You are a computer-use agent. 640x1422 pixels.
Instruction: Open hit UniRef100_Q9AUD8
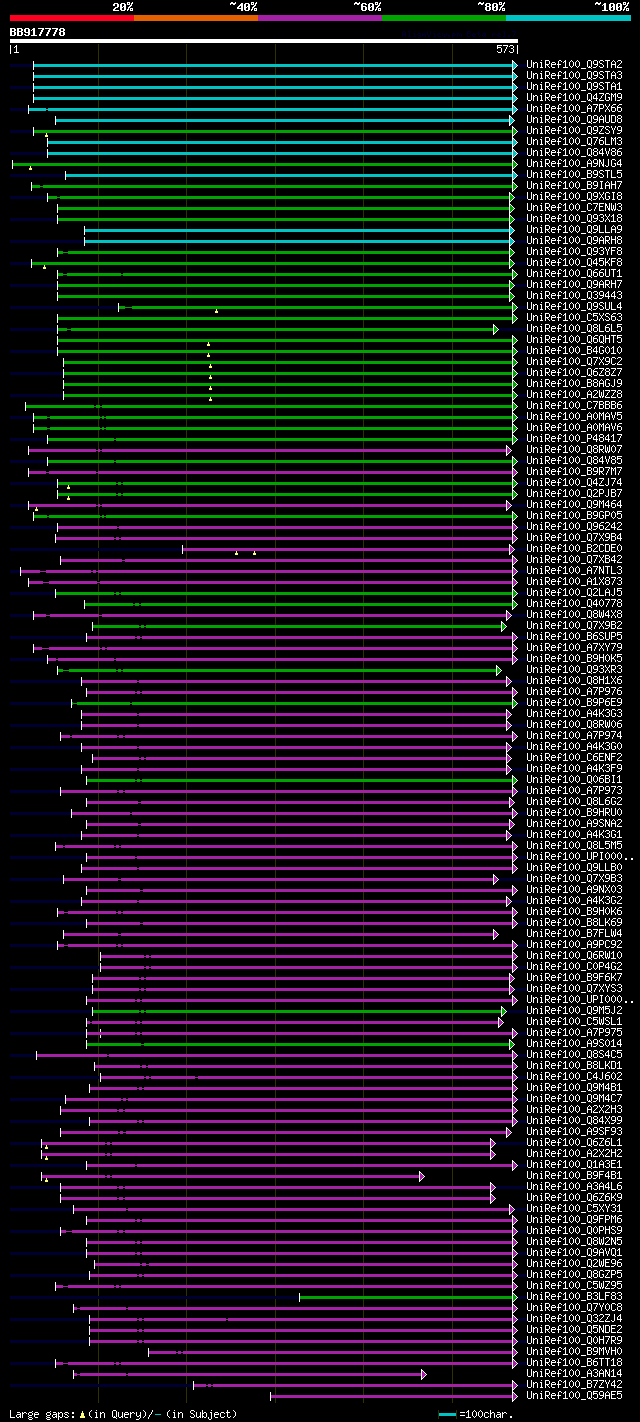point(574,120)
